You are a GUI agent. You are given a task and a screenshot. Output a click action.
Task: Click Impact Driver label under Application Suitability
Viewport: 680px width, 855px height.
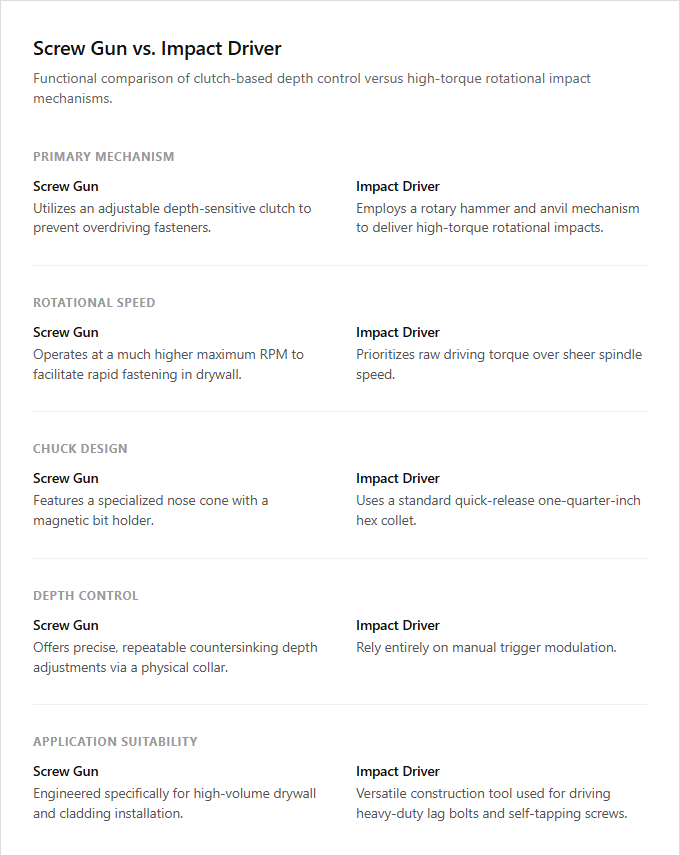coord(398,772)
